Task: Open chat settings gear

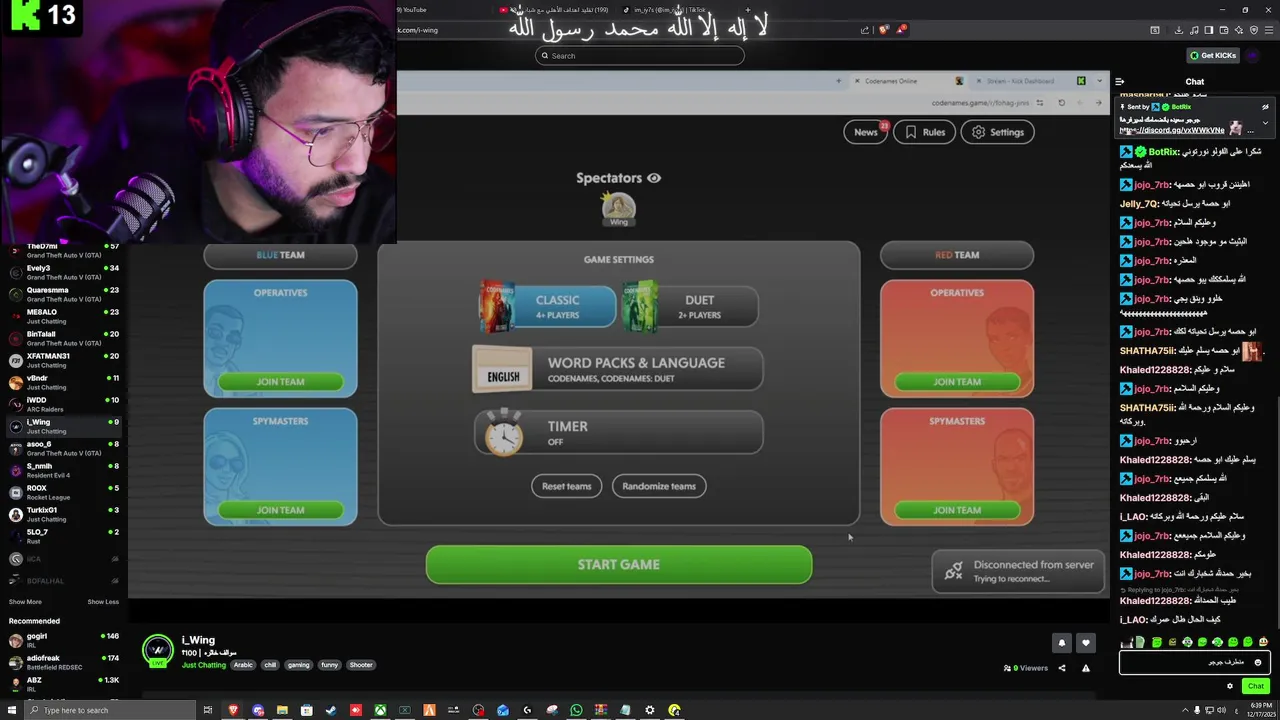Action: coord(1230,686)
